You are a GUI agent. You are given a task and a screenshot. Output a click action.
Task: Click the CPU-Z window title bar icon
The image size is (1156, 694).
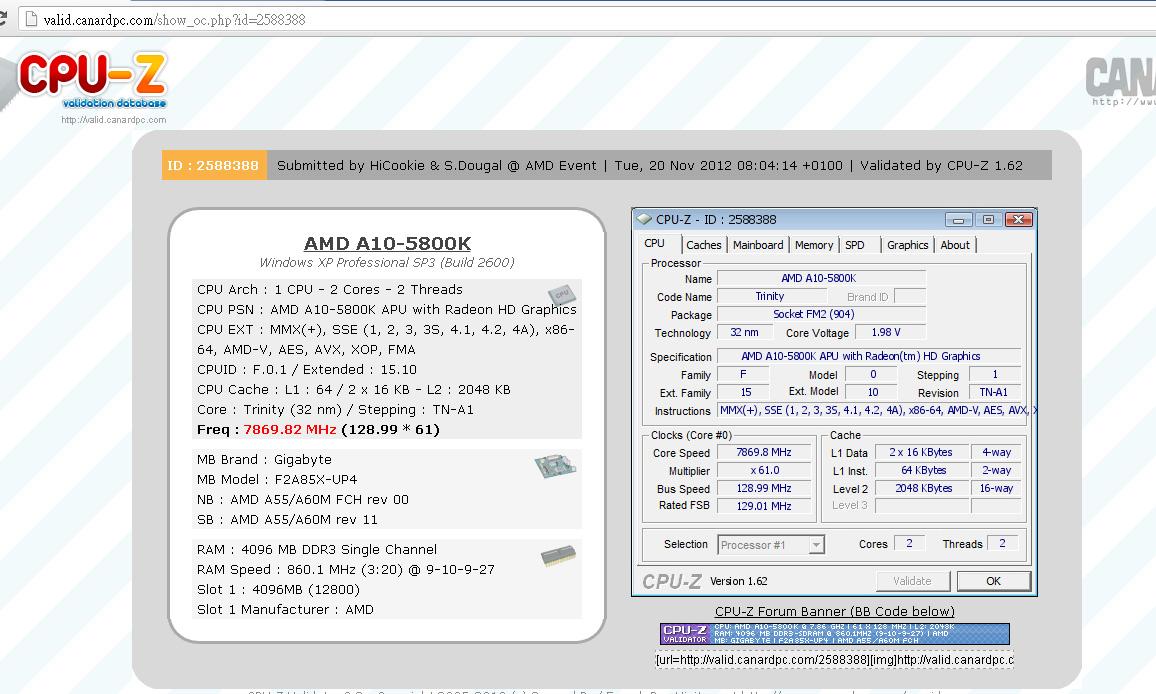tap(644, 220)
